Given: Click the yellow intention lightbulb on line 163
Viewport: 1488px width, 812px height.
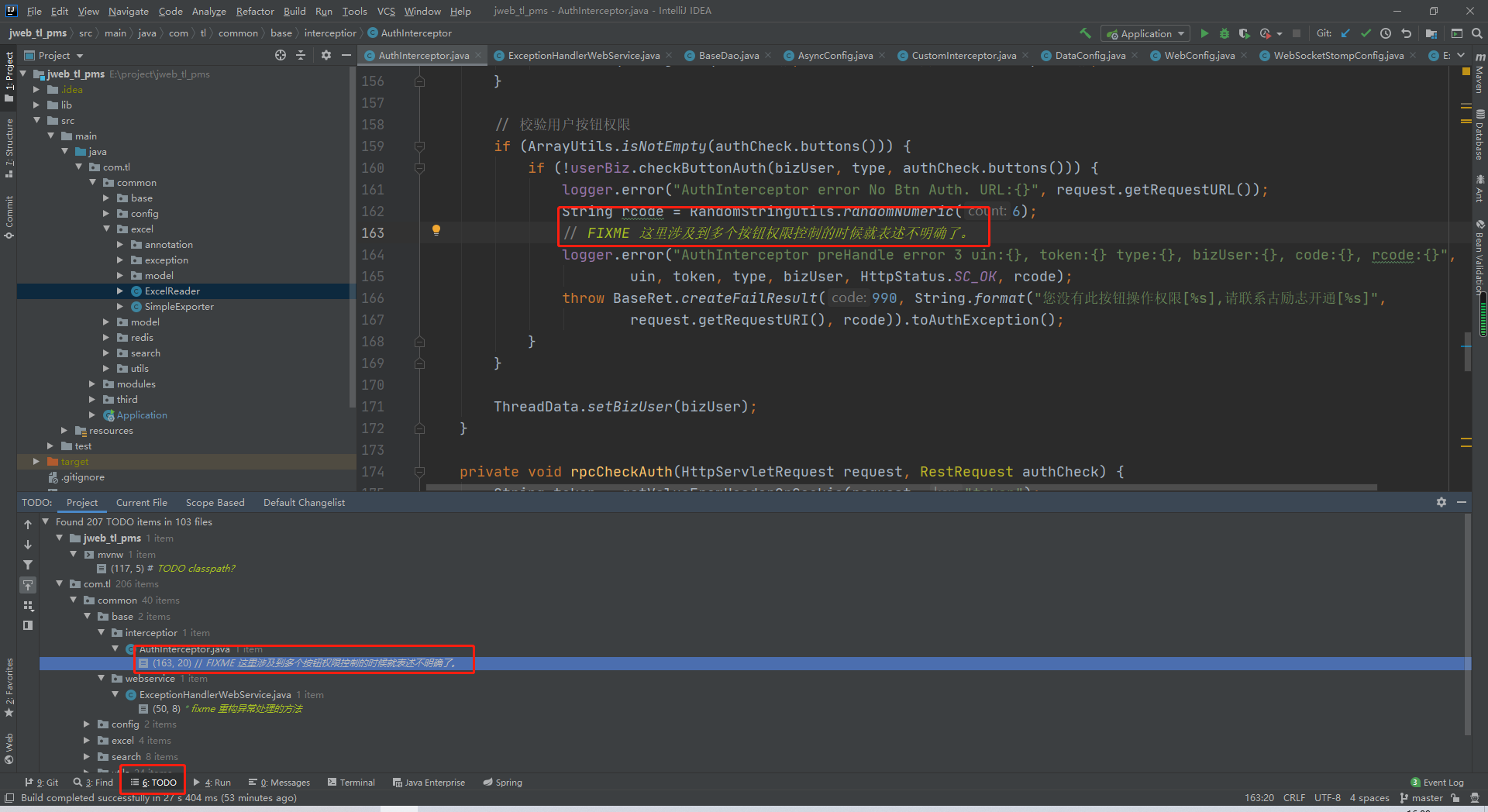Looking at the screenshot, I should click(436, 230).
